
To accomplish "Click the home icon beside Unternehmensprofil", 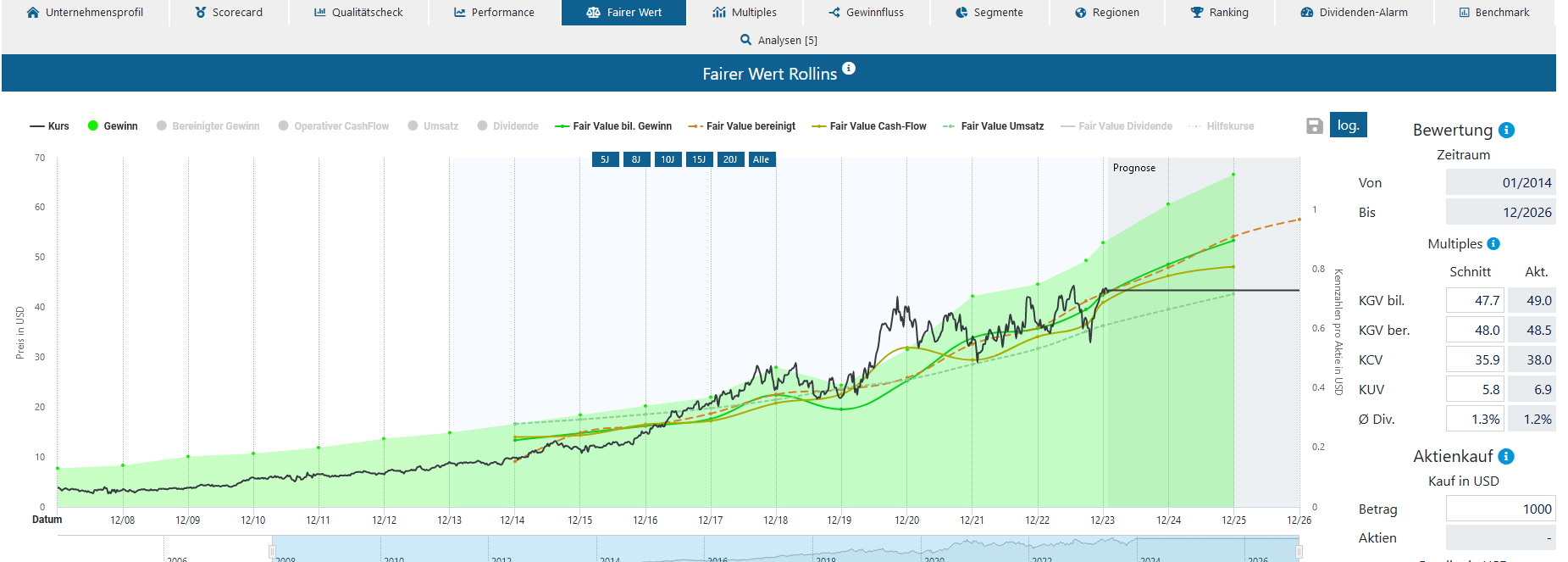I will 33,13.
